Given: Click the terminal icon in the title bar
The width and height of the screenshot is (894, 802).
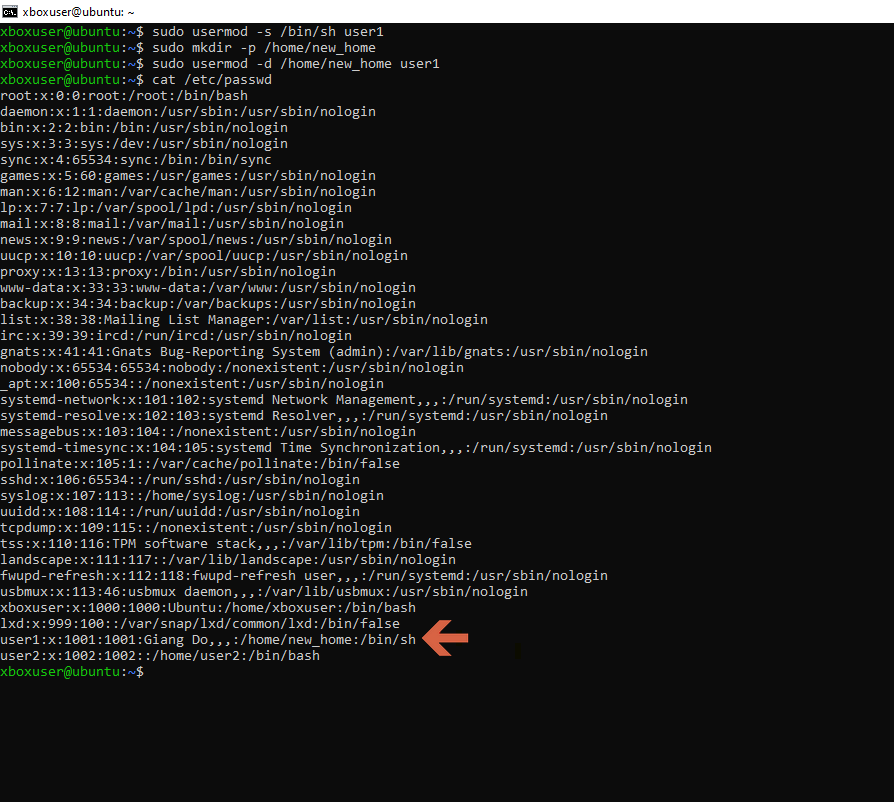Looking at the screenshot, I should coord(11,11).
